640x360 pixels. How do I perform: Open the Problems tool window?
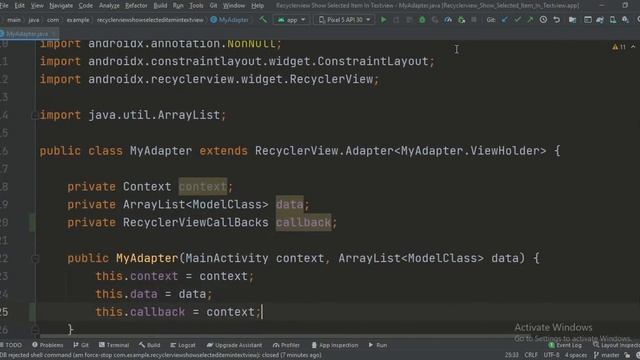tap(48, 345)
